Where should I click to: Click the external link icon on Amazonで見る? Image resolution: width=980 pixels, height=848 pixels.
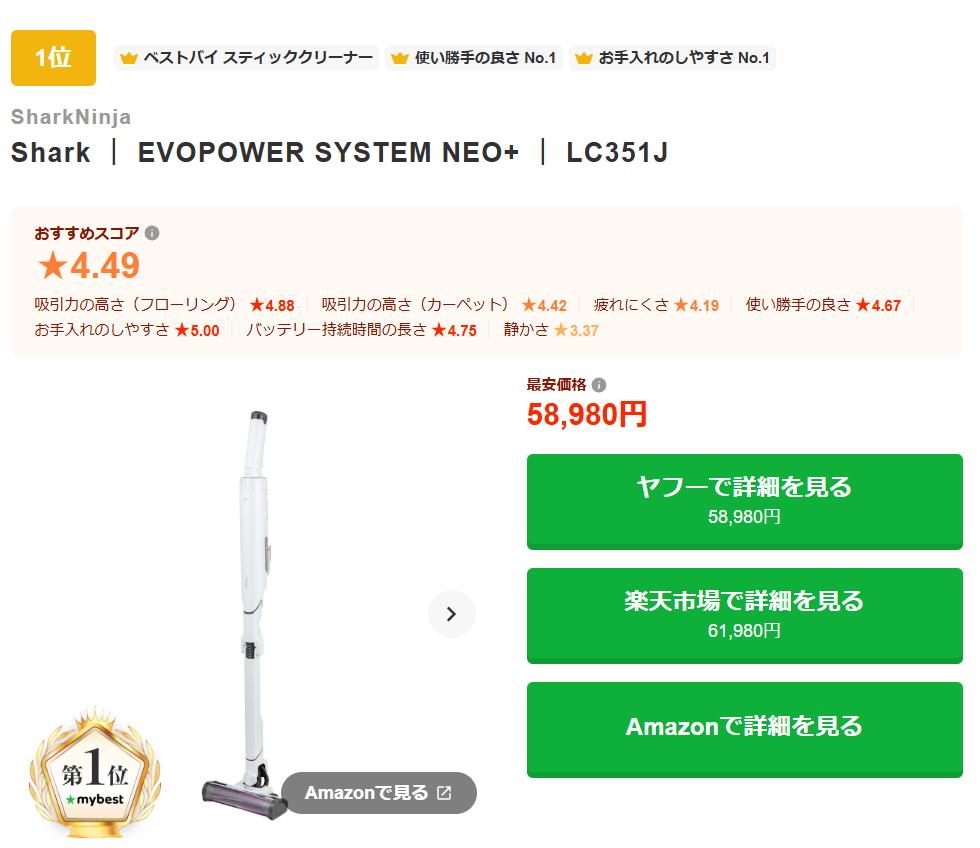[x=444, y=793]
